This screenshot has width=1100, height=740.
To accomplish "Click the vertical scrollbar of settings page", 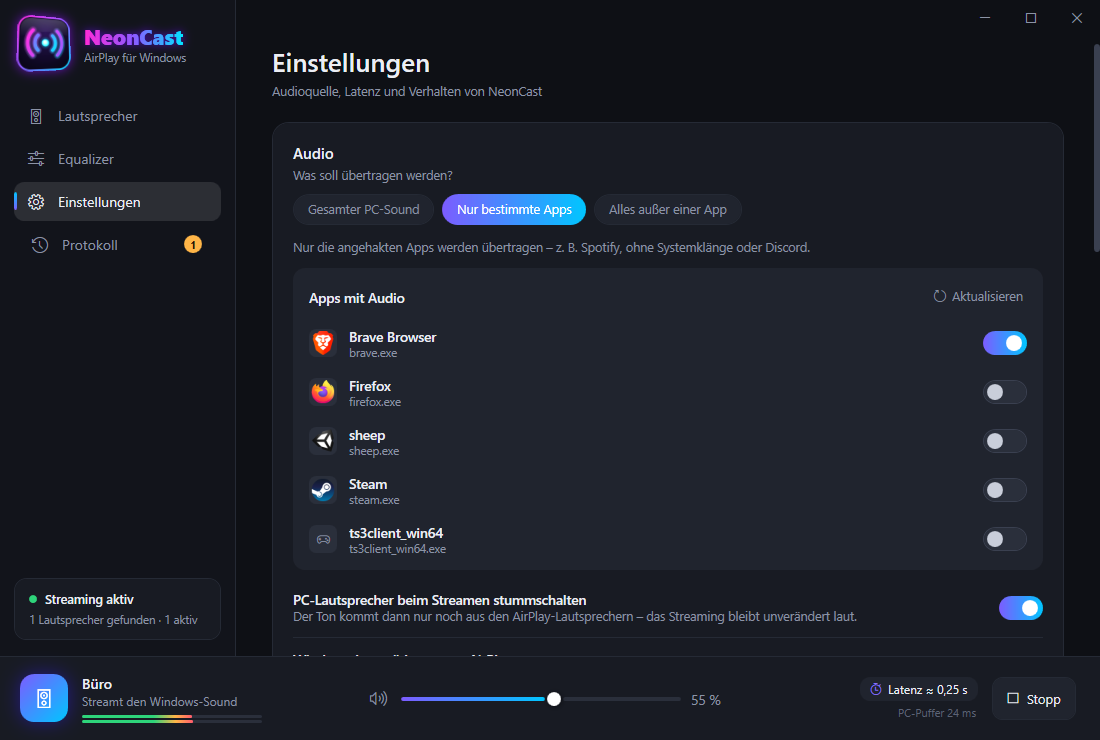I will (1096, 147).
